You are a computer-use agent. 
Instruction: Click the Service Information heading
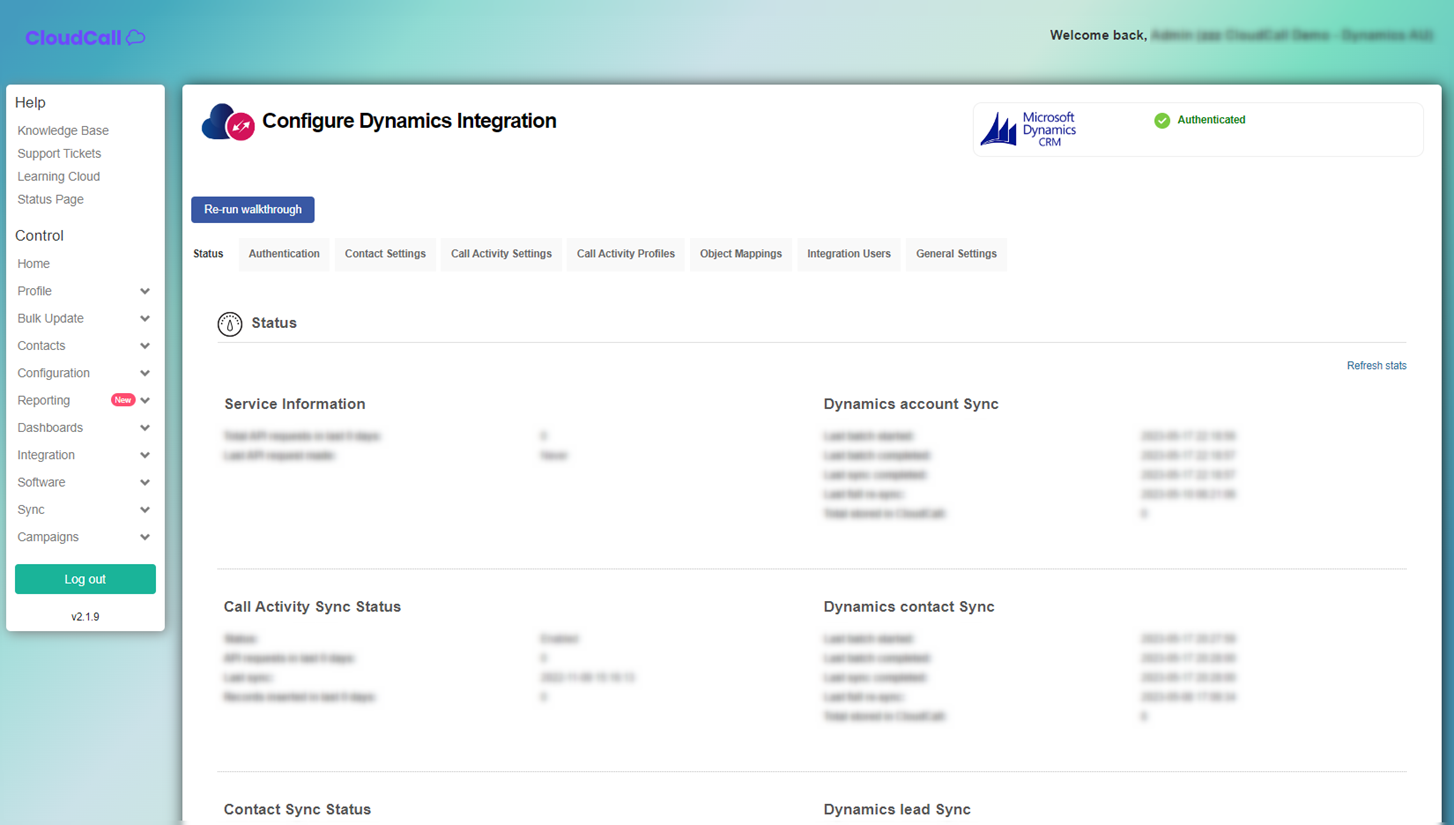coord(295,404)
